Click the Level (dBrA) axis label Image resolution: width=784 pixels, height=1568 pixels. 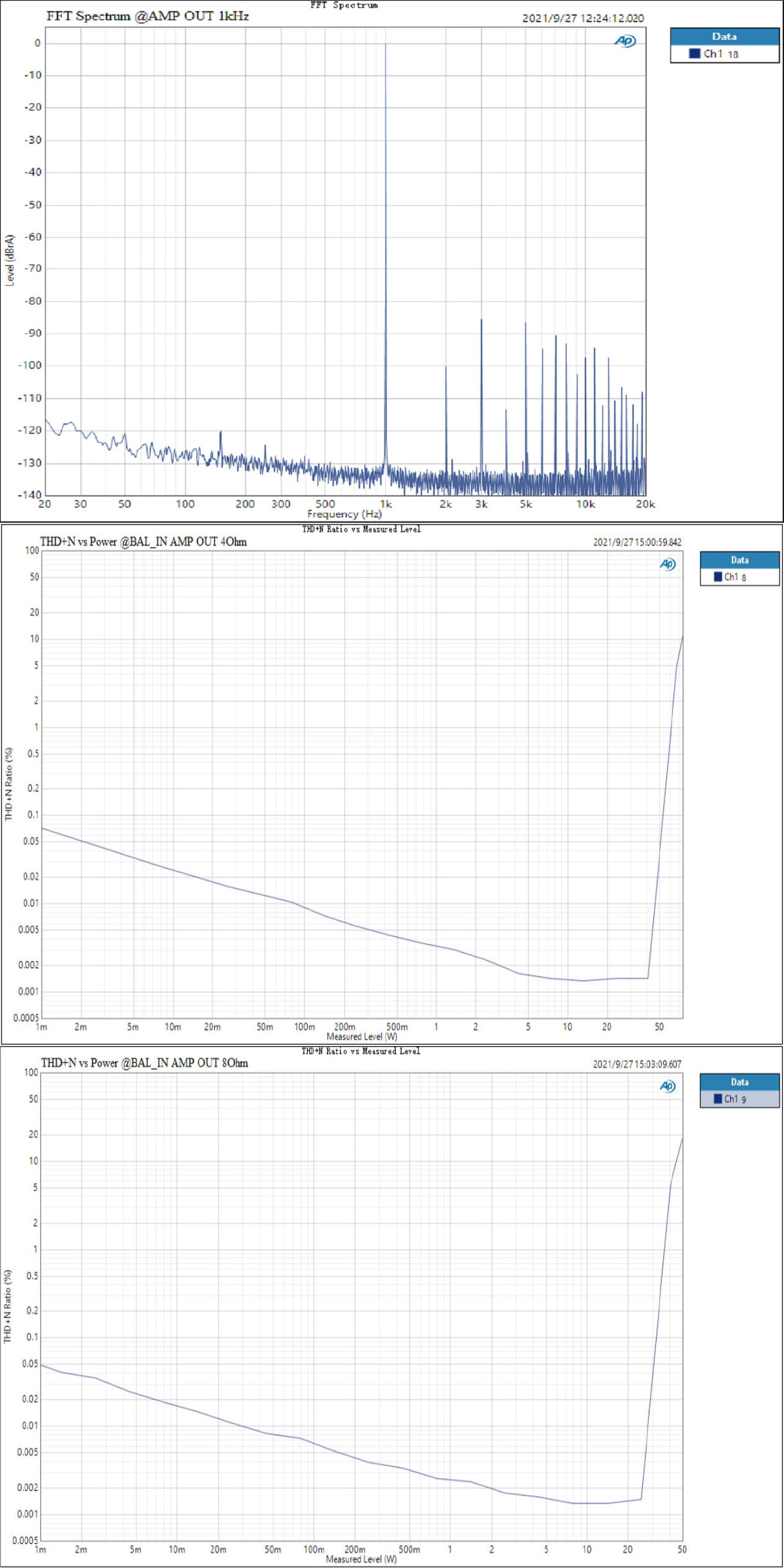[x=10, y=260]
